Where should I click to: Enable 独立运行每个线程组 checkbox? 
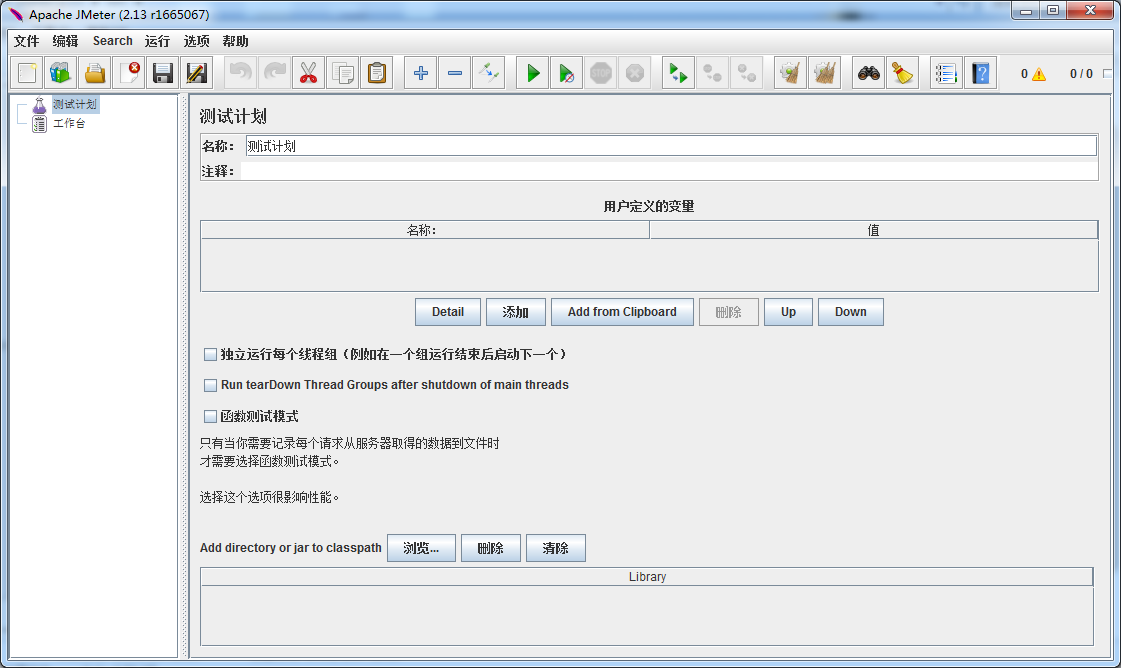click(x=210, y=355)
